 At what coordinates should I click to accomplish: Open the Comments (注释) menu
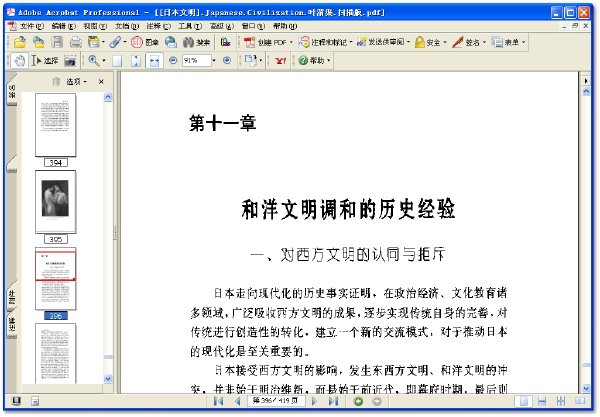point(158,26)
